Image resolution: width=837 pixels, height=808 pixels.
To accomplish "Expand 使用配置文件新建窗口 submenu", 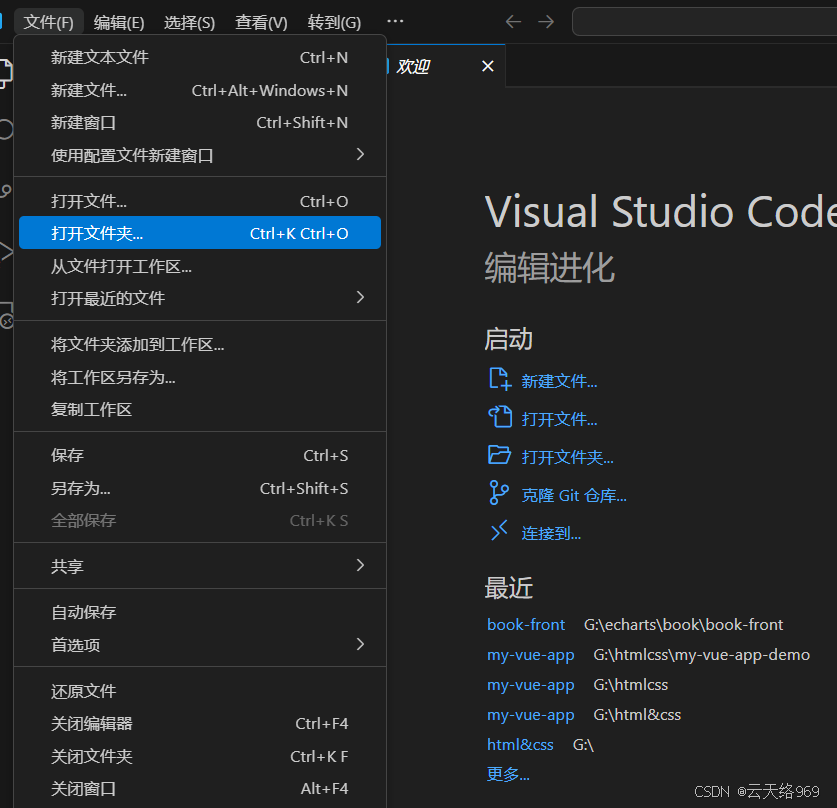I will pos(200,155).
